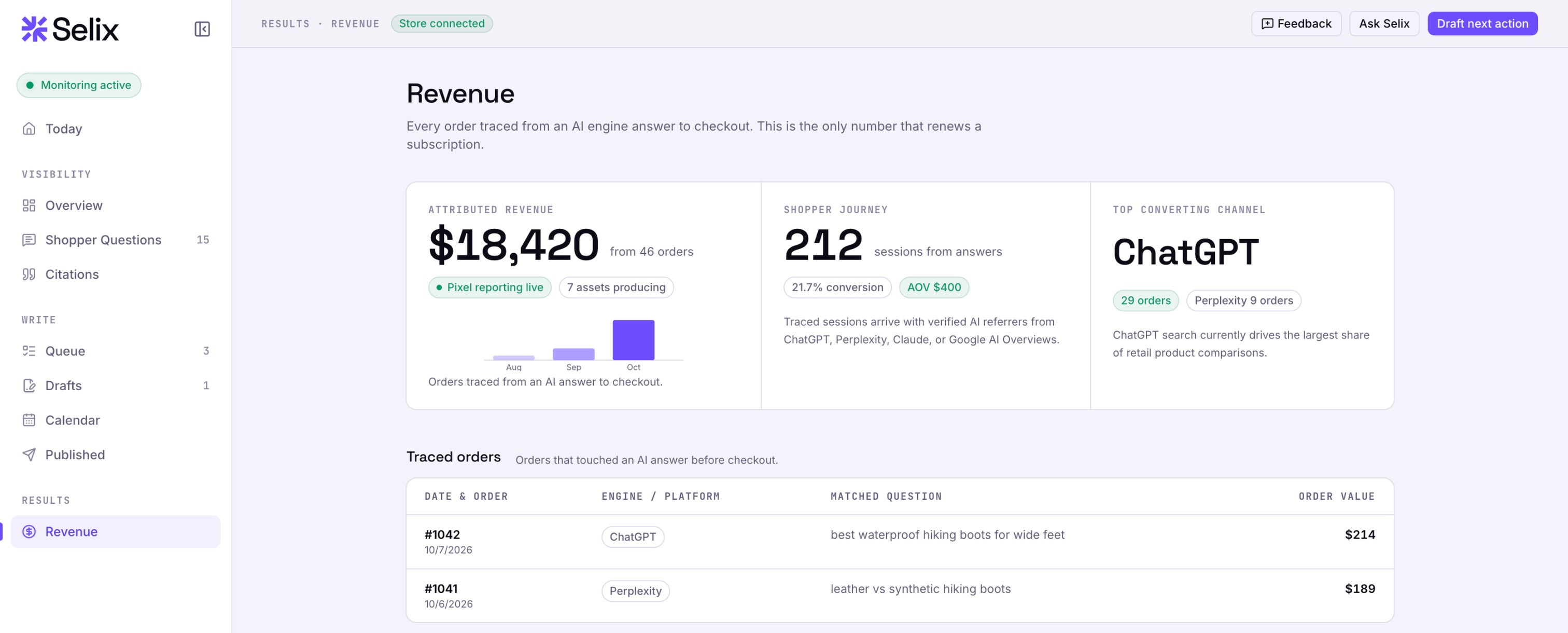
Task: Click the 21.7% conversion chip
Action: pyautogui.click(x=837, y=287)
